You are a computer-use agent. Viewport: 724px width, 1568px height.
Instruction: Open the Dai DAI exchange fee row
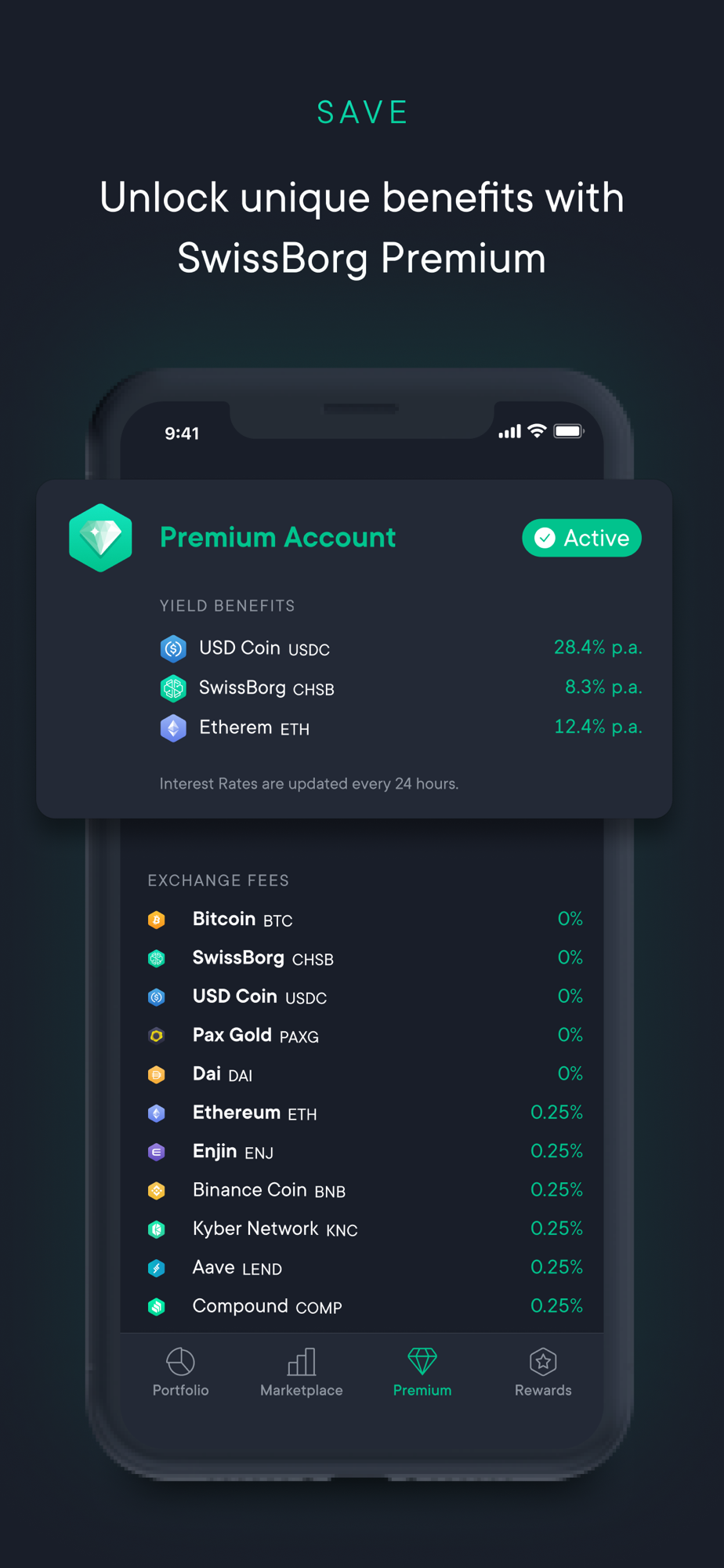[x=365, y=1074]
